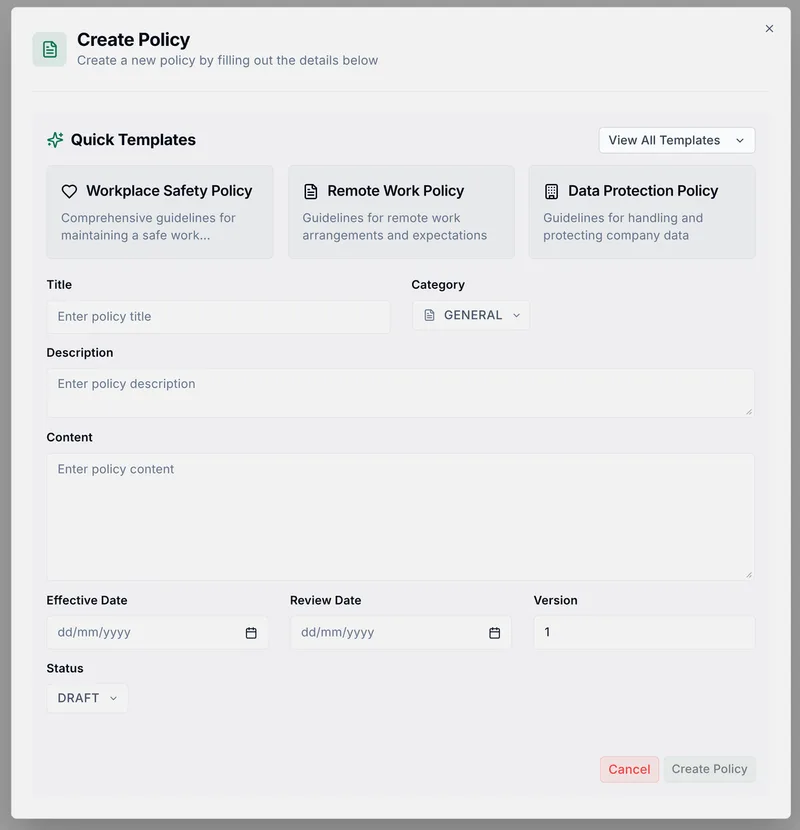Image resolution: width=800 pixels, height=830 pixels.
Task: Click the Effective Date dd/mm/yyyy field
Action: (x=158, y=632)
